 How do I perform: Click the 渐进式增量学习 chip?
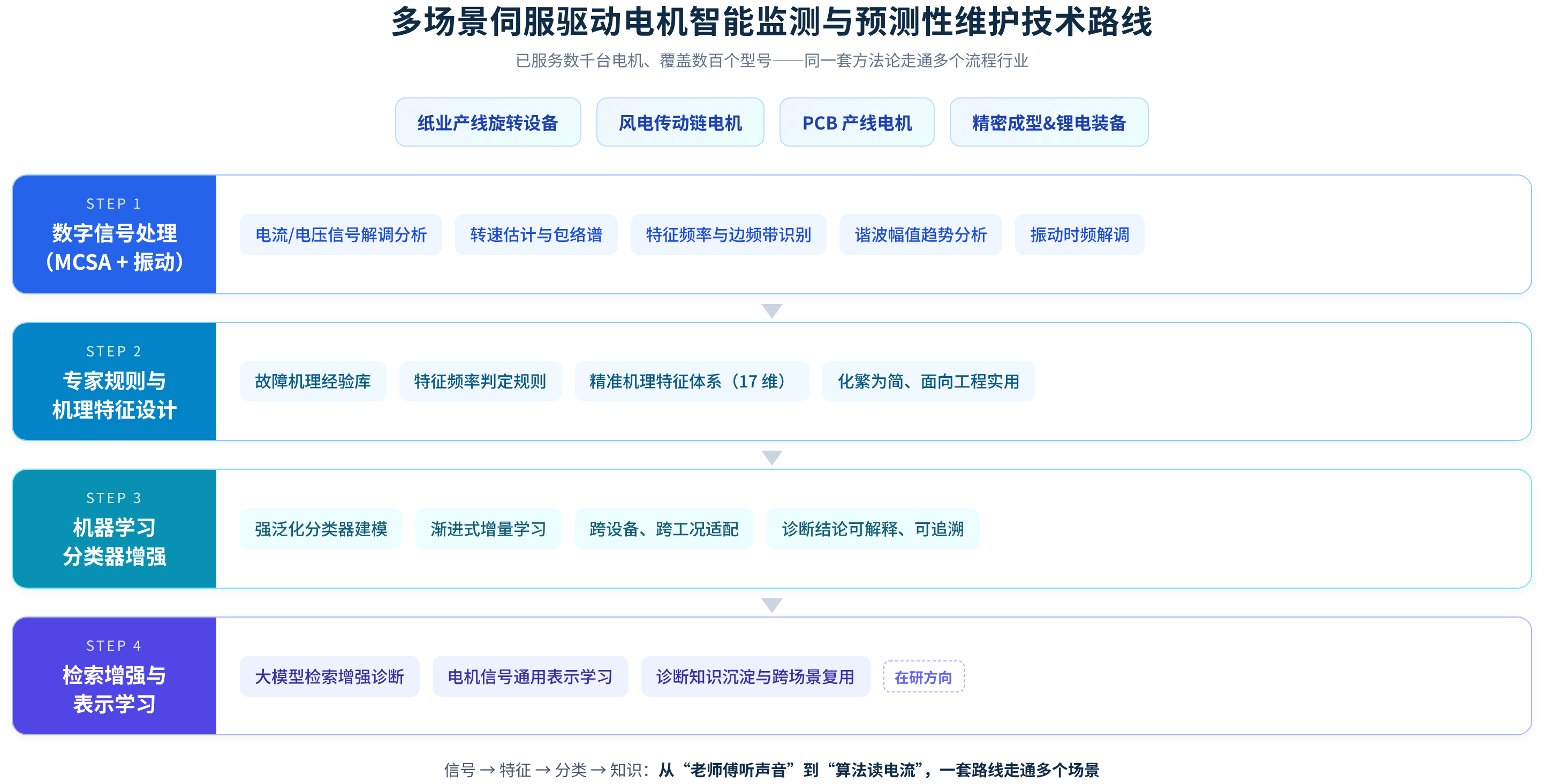(488, 529)
